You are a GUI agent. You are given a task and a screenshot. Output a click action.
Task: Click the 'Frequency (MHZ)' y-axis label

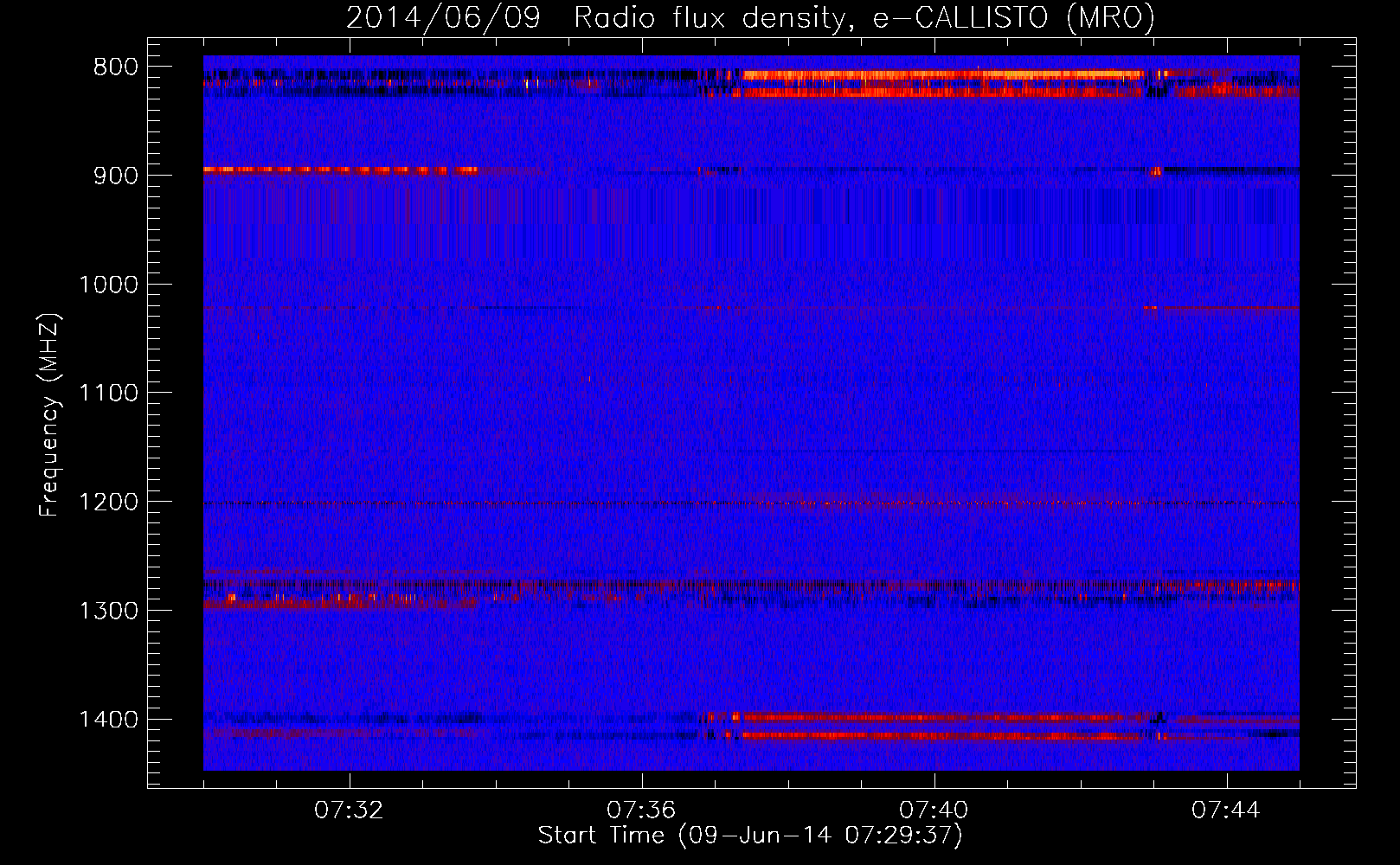tap(50, 415)
